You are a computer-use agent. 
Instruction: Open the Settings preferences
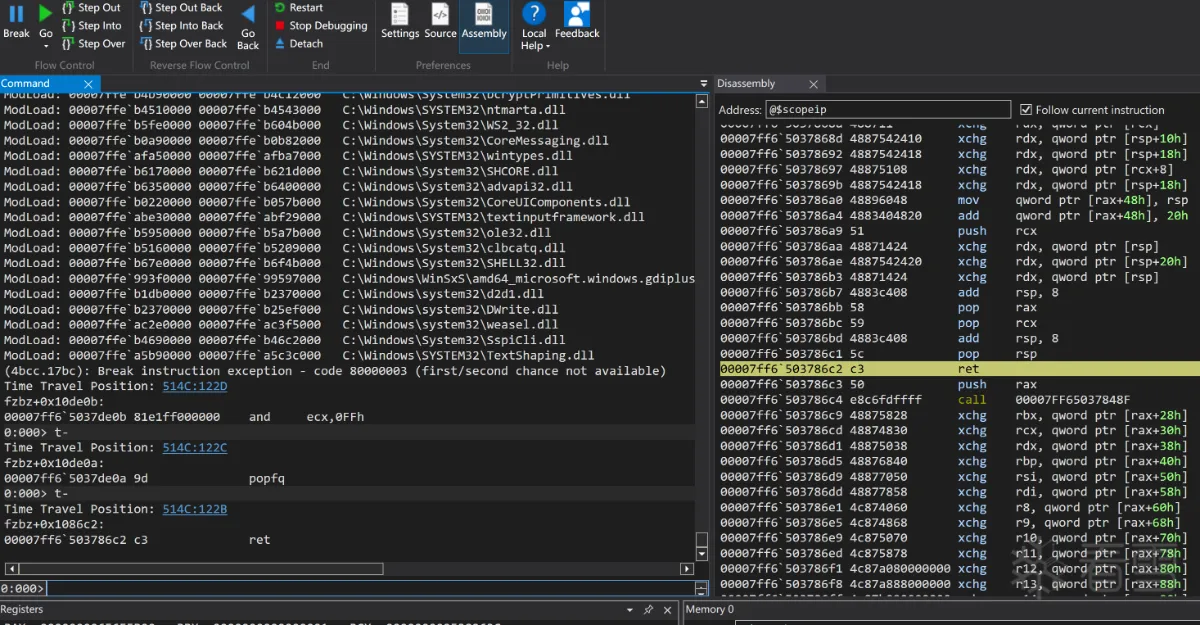[400, 21]
